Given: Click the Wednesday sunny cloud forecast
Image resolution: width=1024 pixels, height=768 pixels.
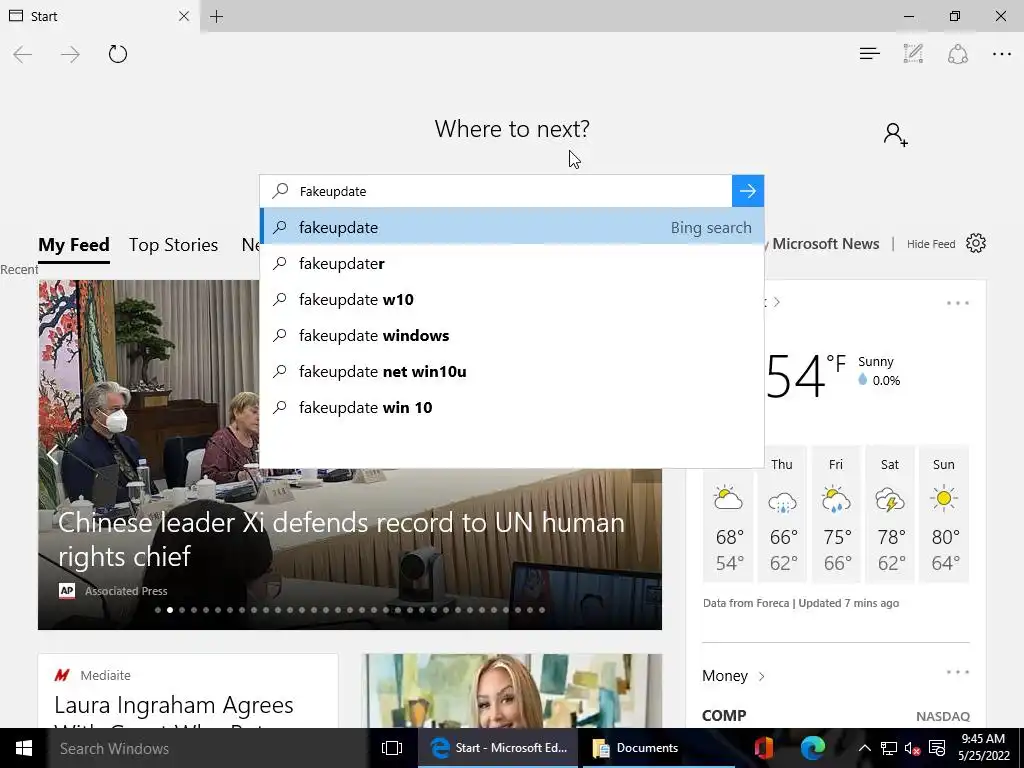Looking at the screenshot, I should pos(728,514).
